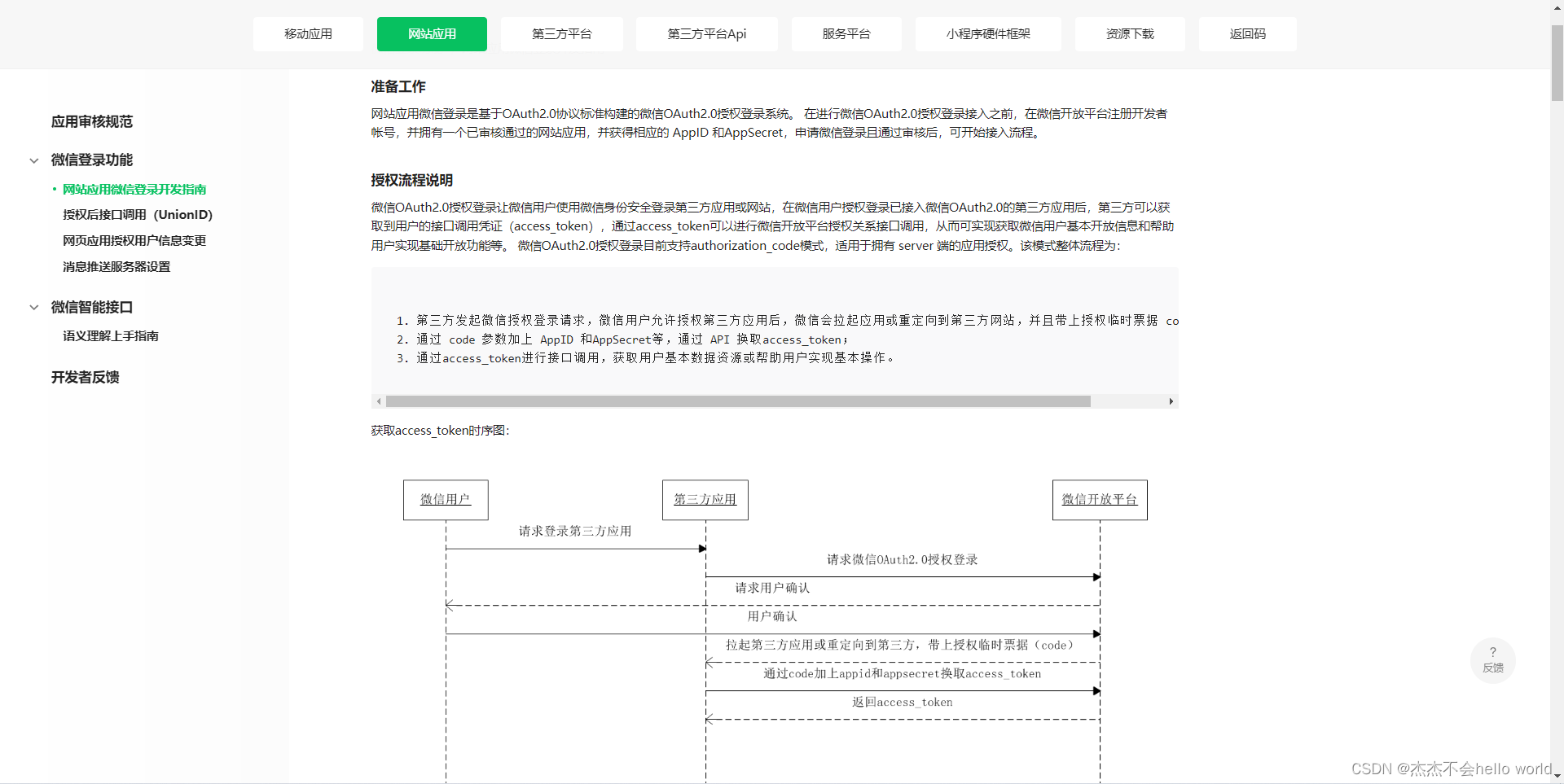Open 开发者反馈 in the sidebar

coord(86,377)
